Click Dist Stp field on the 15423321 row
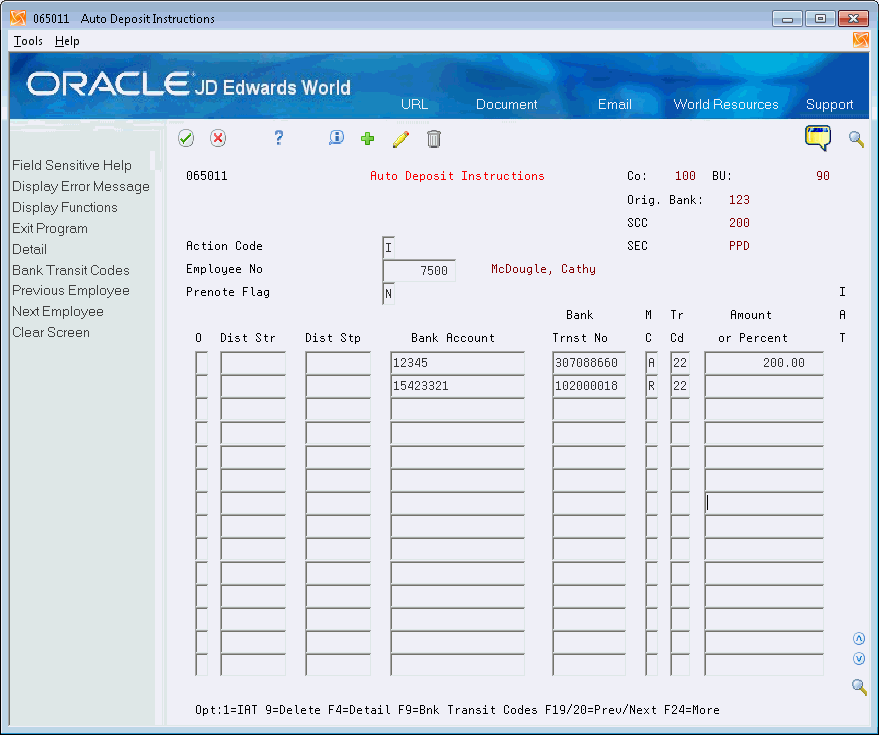This screenshot has width=879, height=735. [x=338, y=386]
